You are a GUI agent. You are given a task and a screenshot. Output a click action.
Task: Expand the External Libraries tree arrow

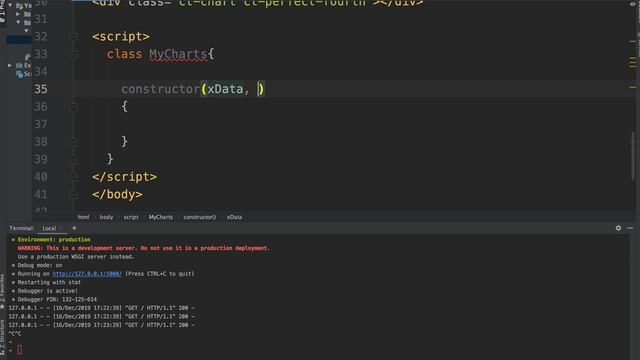click(10, 65)
